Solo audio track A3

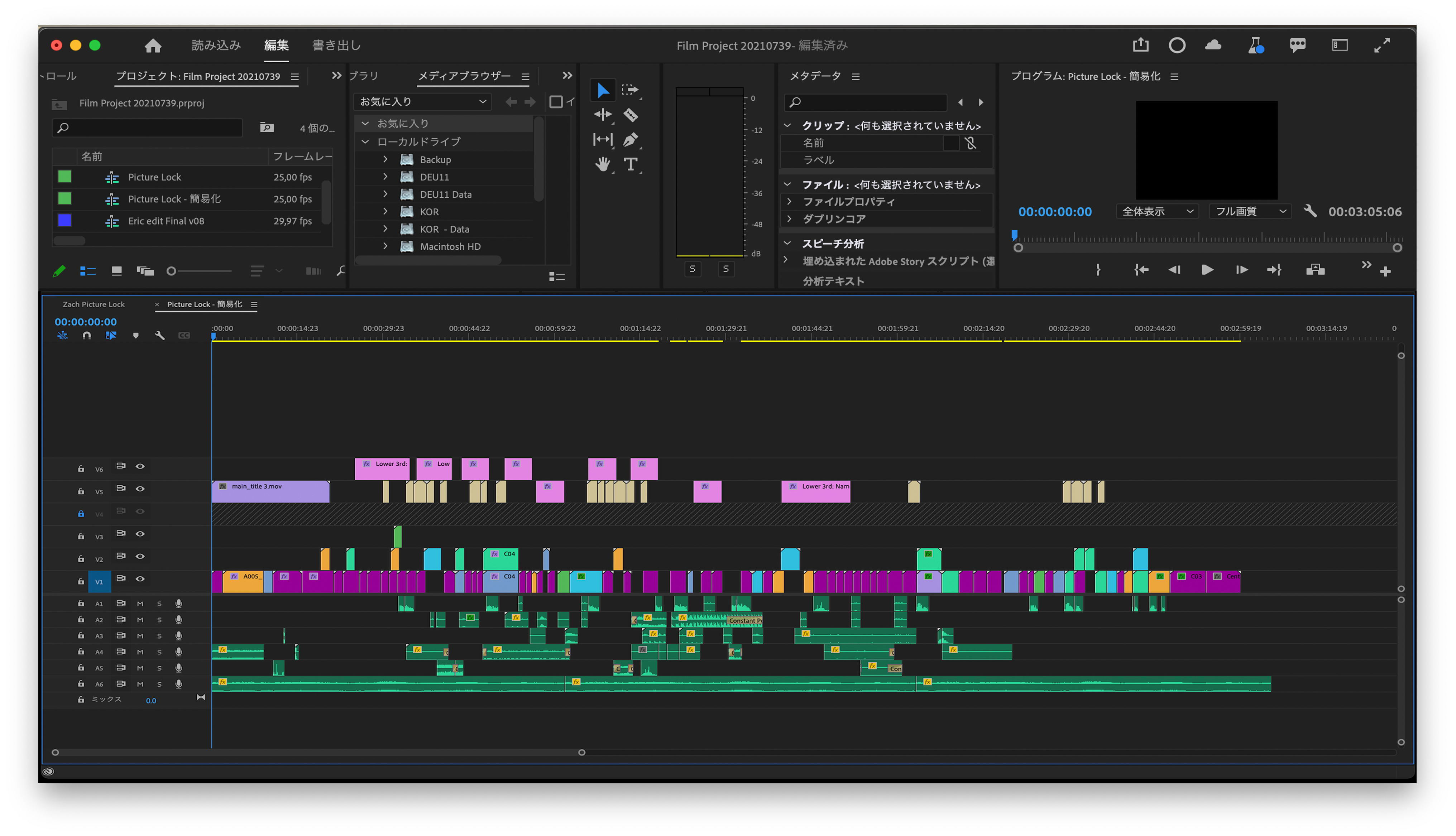point(160,636)
